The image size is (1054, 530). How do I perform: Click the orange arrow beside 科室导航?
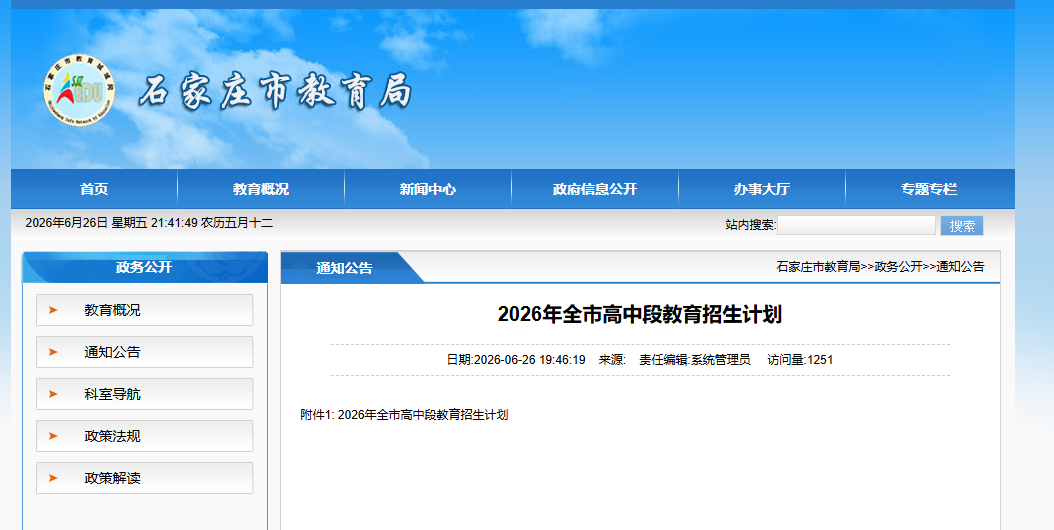tap(53, 394)
